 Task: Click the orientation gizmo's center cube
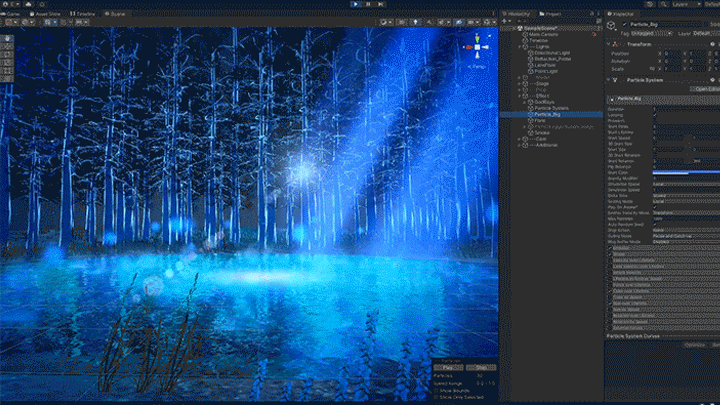(x=477, y=47)
